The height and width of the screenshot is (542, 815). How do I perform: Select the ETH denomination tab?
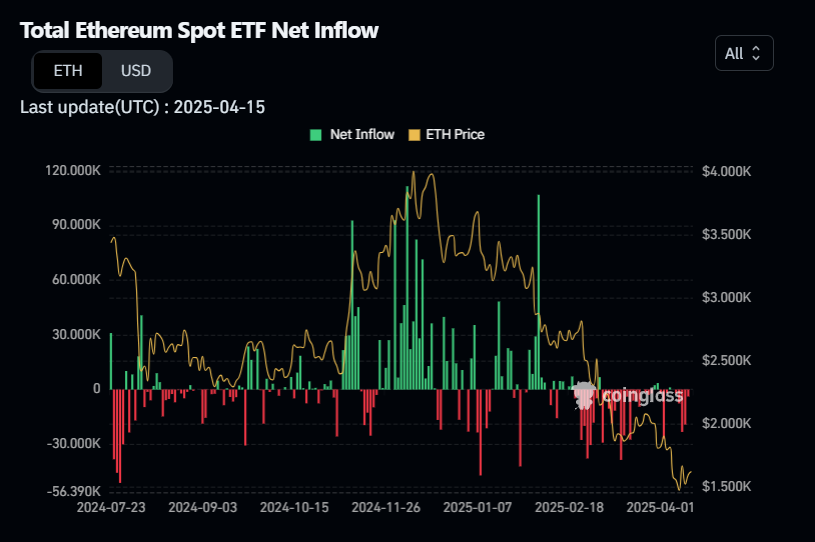(x=67, y=71)
